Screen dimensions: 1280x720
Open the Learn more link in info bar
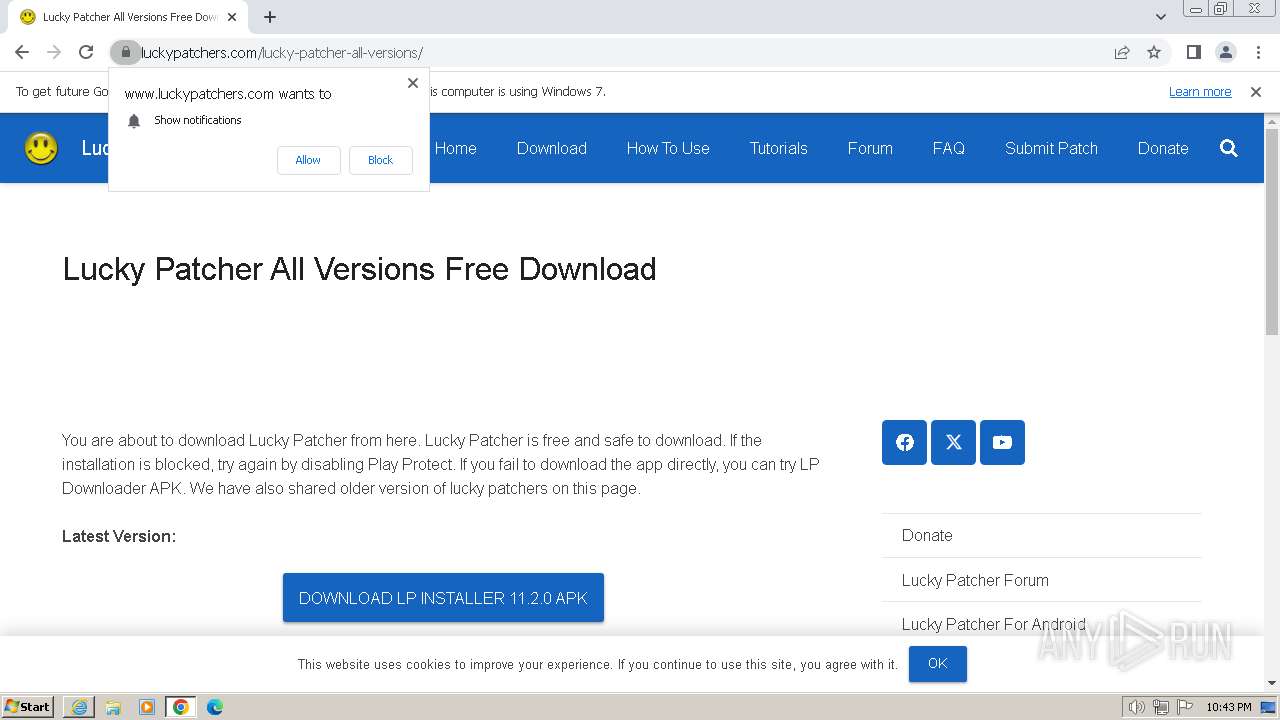(1200, 92)
